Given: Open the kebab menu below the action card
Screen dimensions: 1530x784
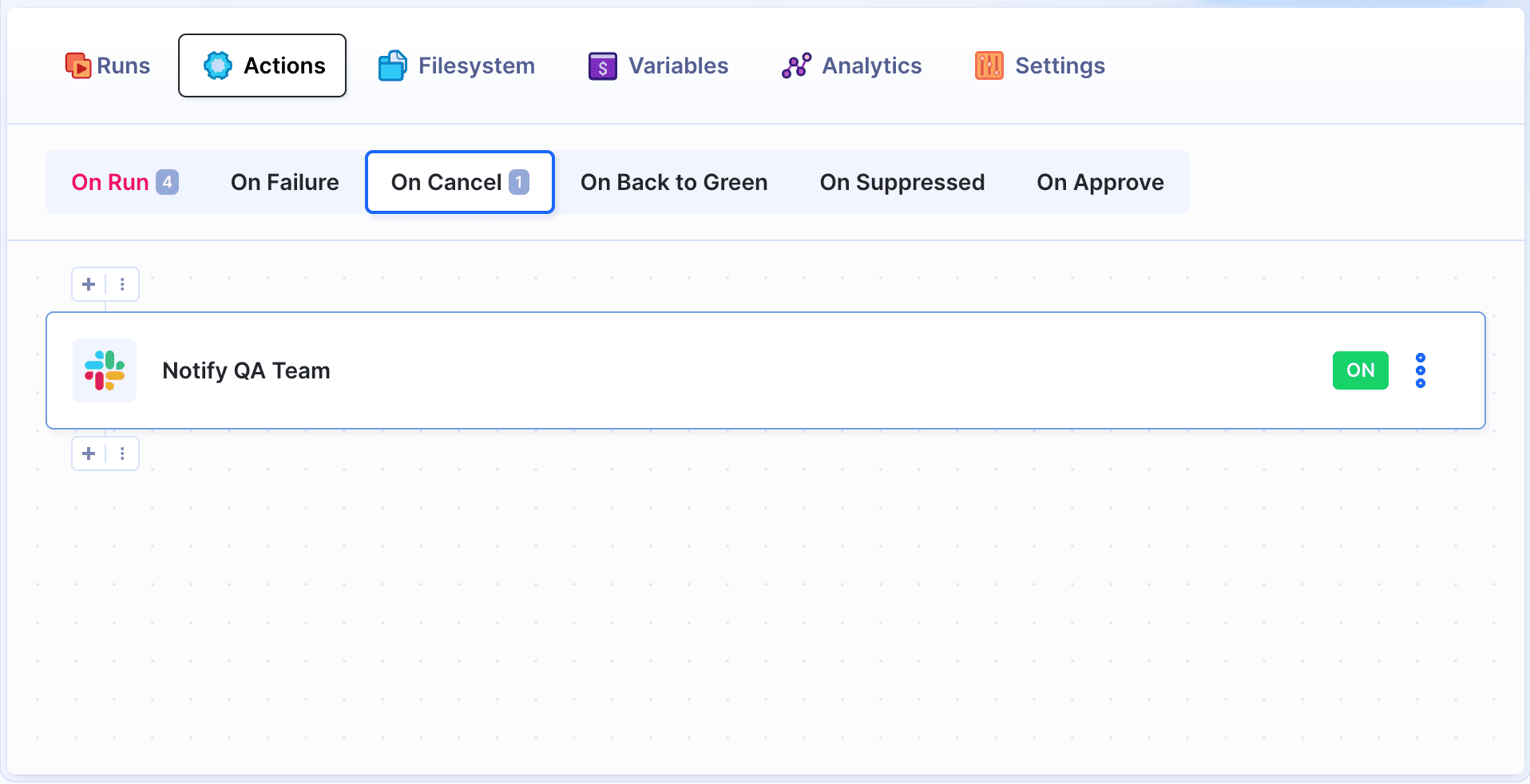Looking at the screenshot, I should coord(122,453).
